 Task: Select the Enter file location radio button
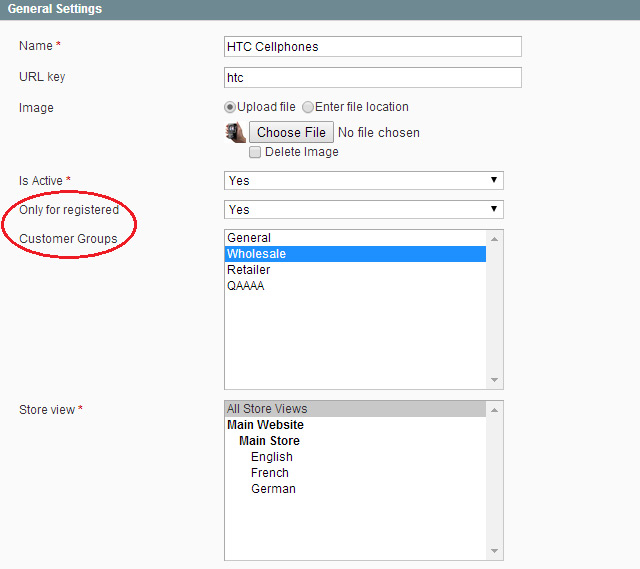click(x=308, y=107)
